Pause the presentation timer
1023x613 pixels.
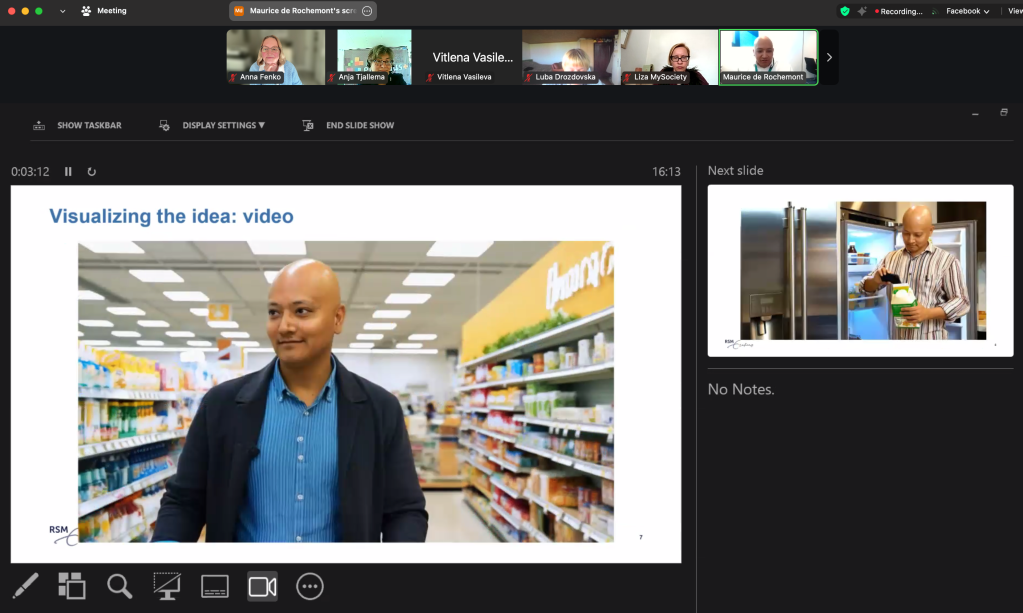click(68, 172)
